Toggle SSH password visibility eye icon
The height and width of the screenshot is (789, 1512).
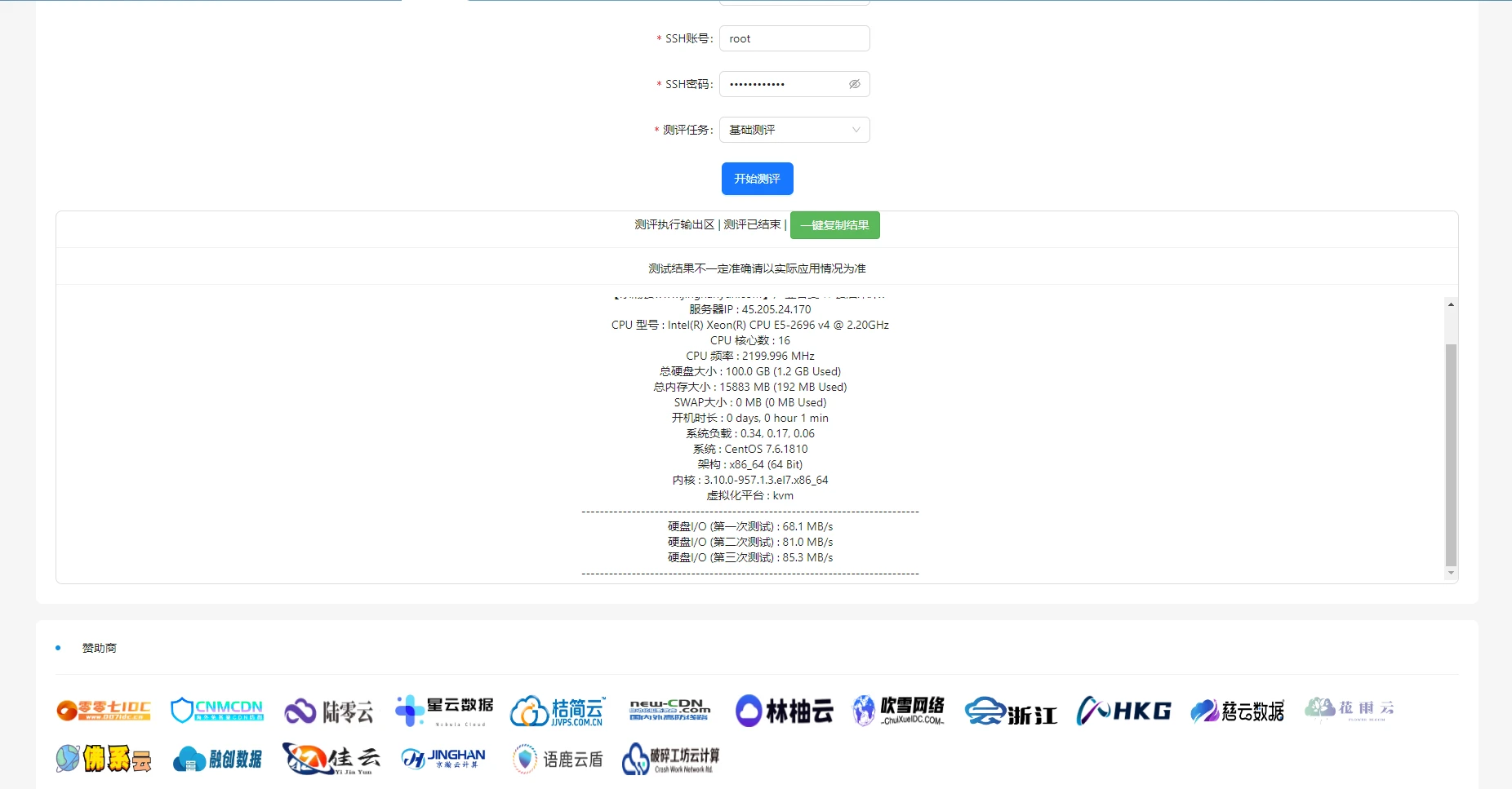click(854, 84)
